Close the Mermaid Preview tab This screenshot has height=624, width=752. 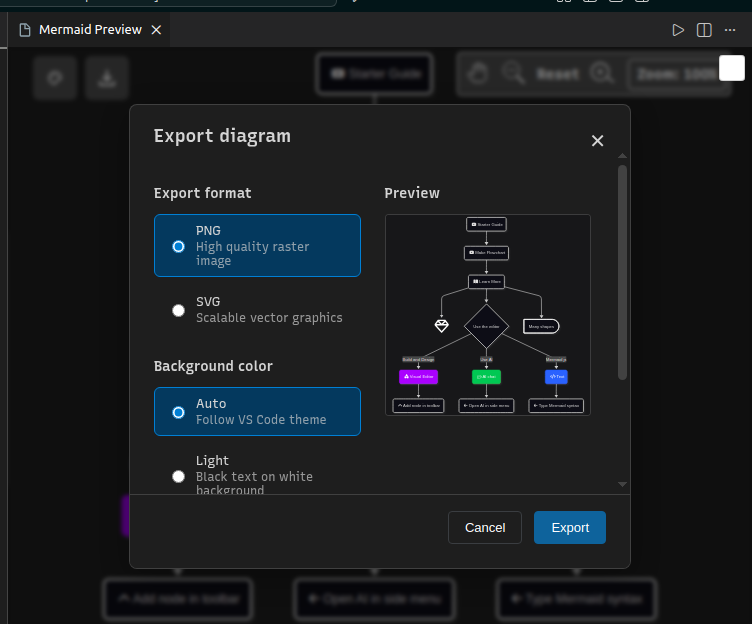[x=156, y=30]
